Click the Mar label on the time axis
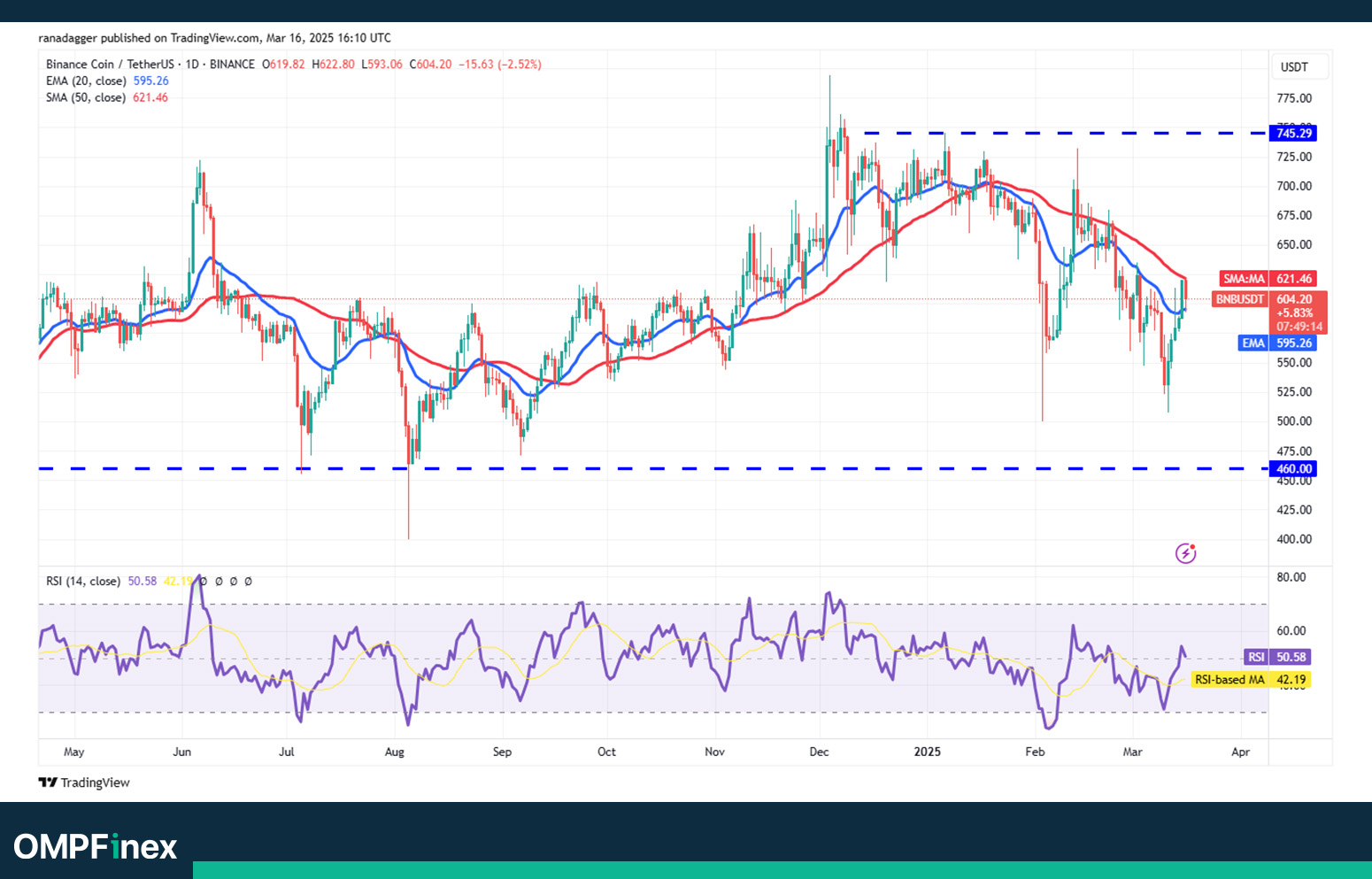 click(x=1132, y=752)
